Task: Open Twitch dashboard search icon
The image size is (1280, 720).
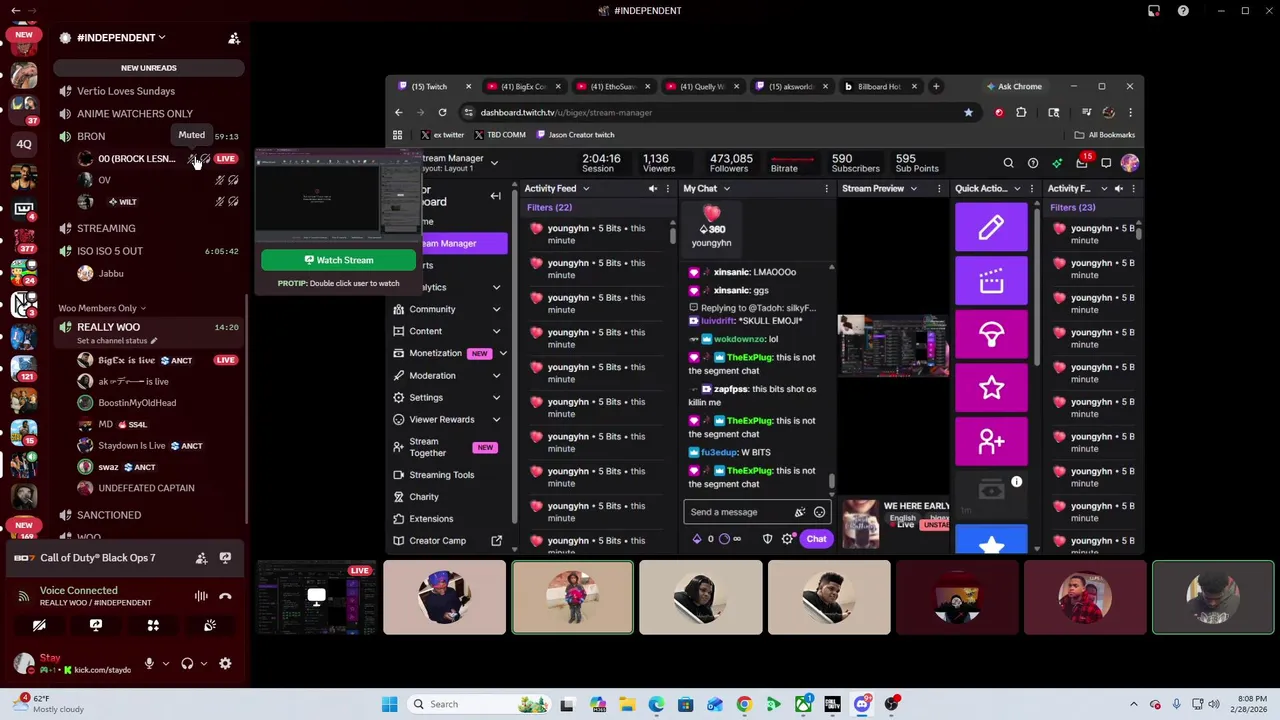Action: pos(1008,163)
